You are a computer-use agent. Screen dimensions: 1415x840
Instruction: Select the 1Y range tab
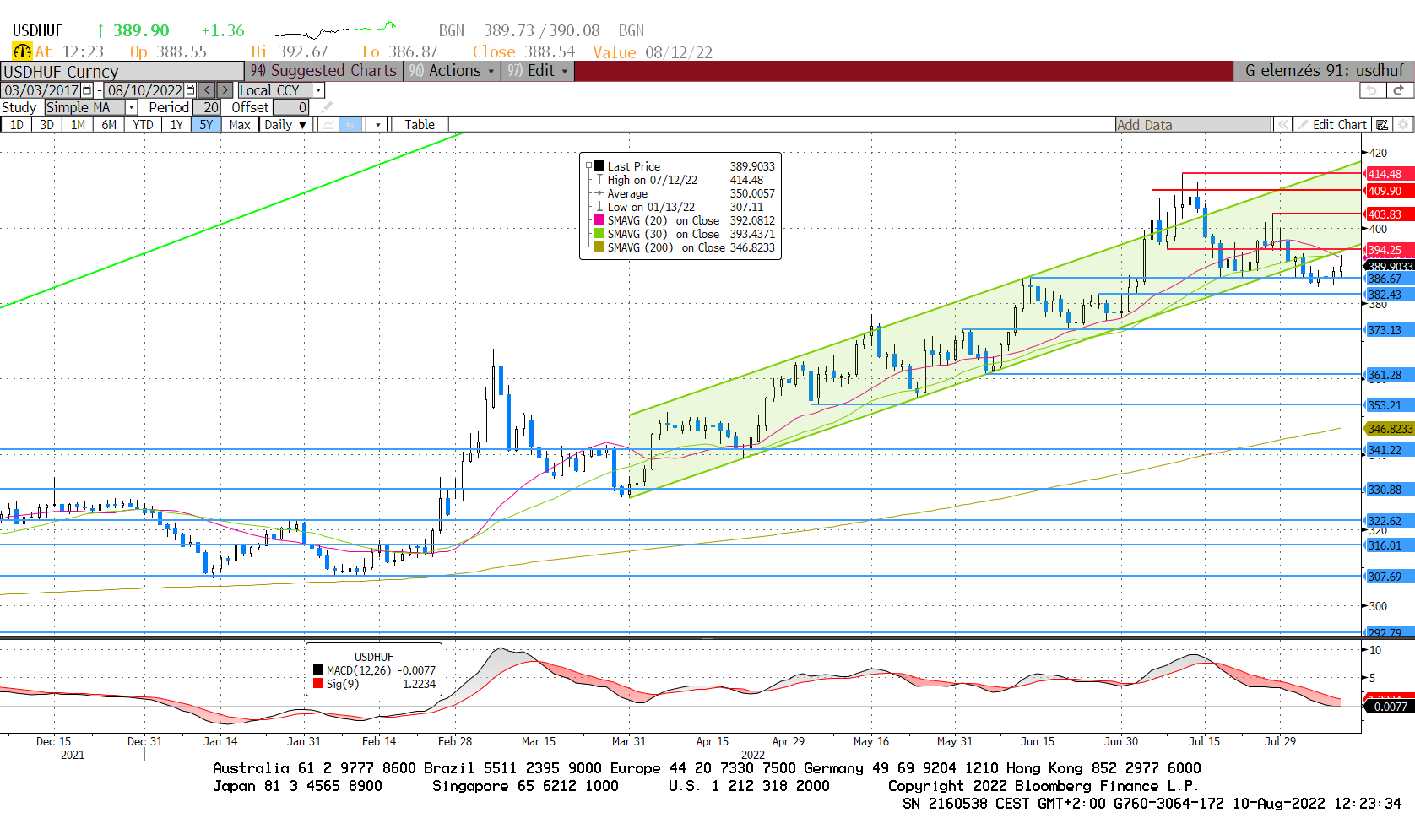(176, 125)
